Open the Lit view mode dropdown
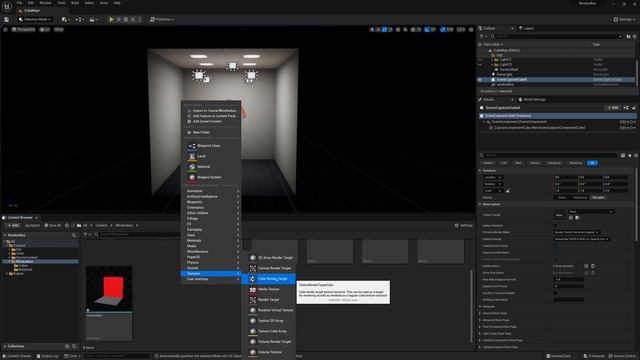The width and height of the screenshot is (640, 360). (44, 29)
